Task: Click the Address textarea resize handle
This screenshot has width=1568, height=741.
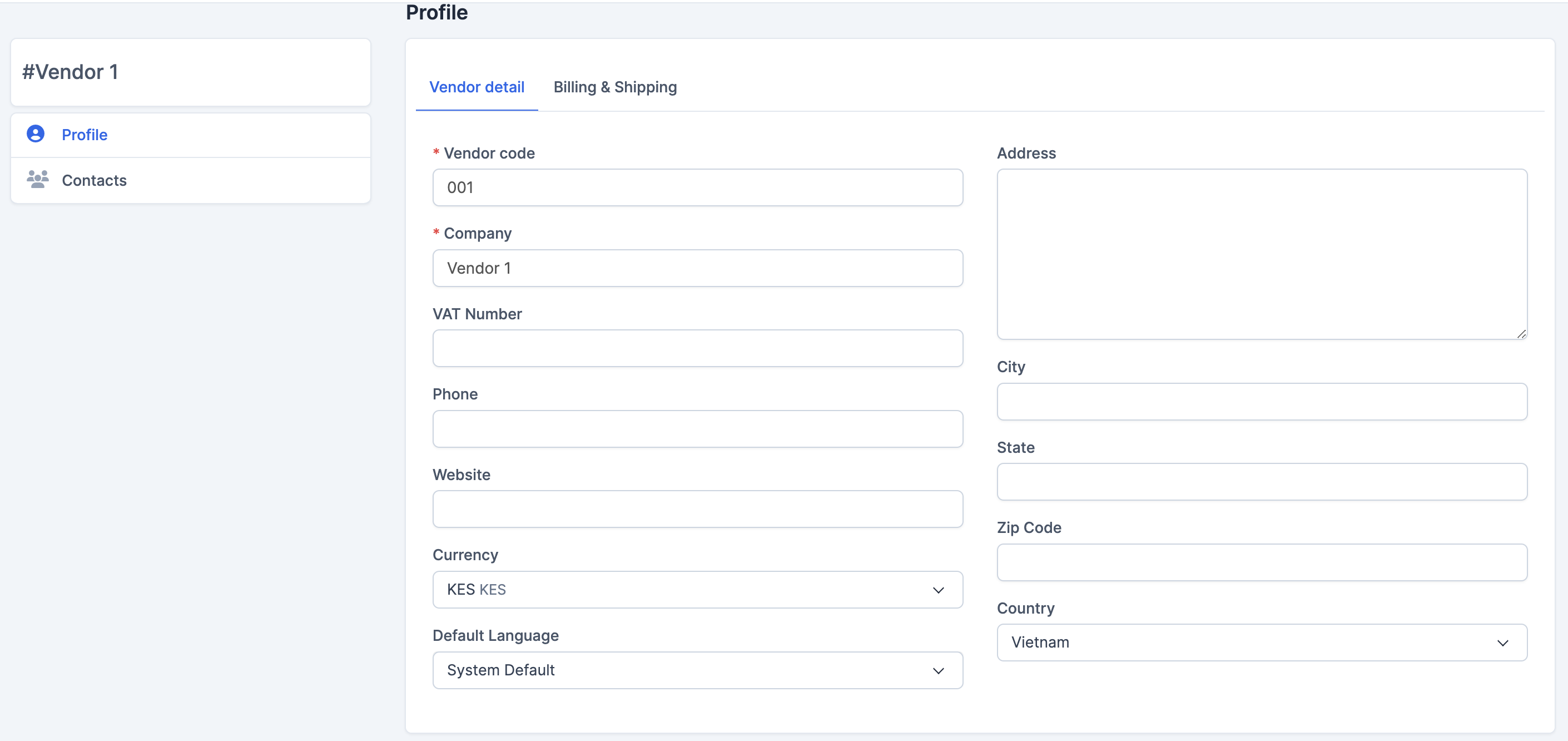Action: 1521,334
